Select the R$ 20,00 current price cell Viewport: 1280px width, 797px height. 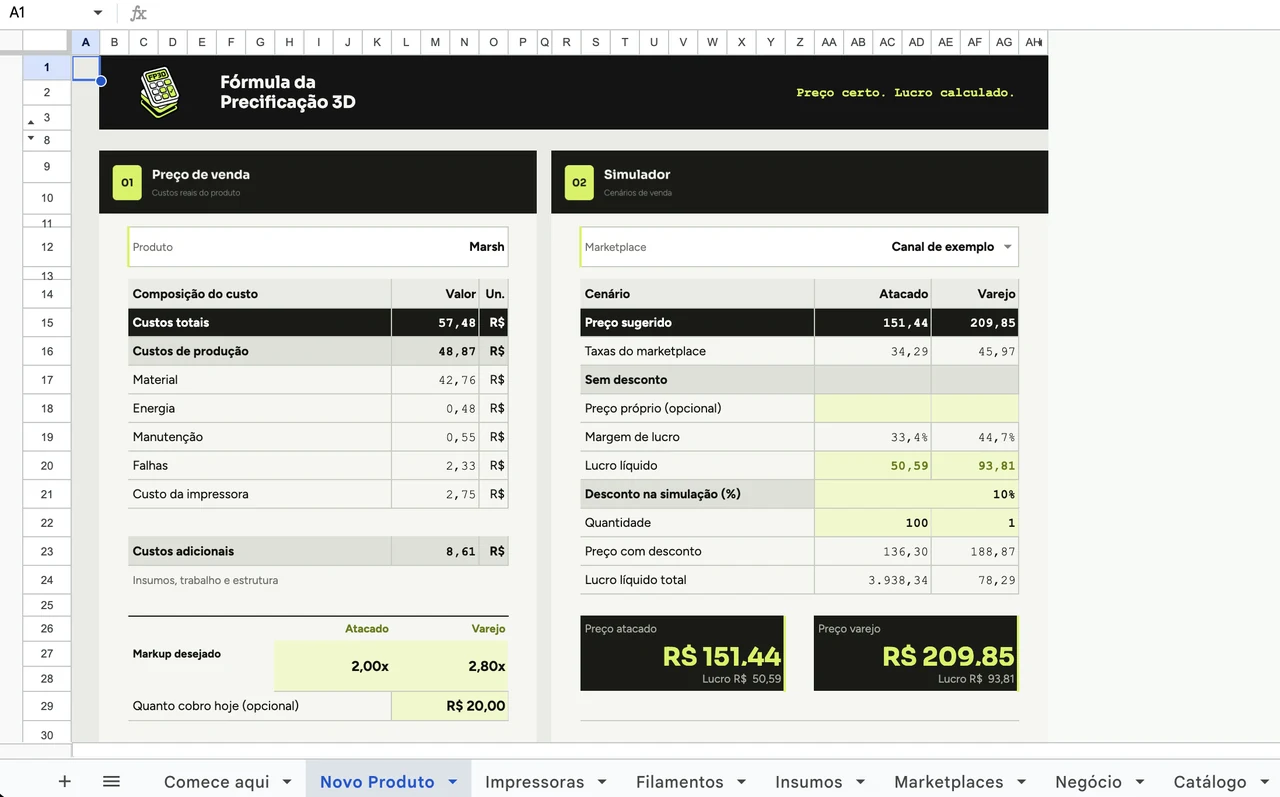pos(450,706)
